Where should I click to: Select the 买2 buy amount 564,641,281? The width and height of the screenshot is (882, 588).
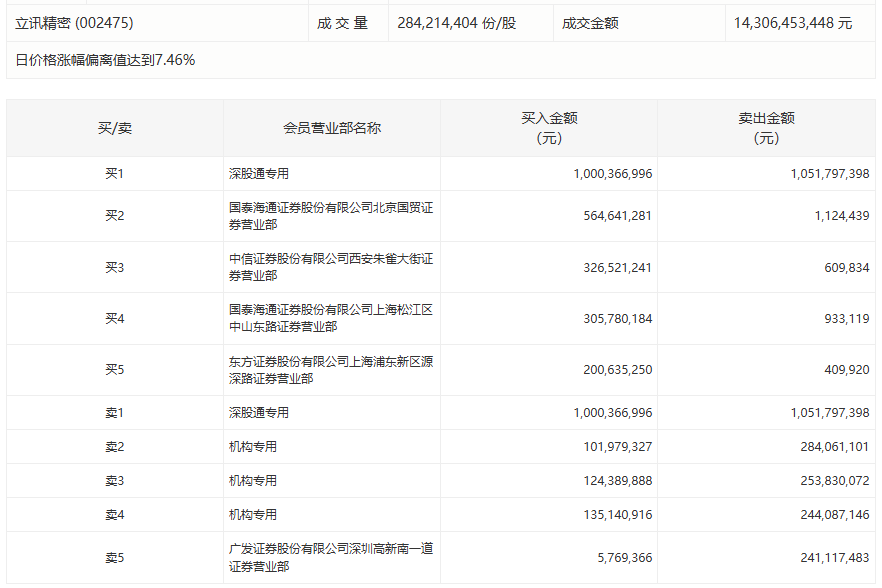point(617,216)
